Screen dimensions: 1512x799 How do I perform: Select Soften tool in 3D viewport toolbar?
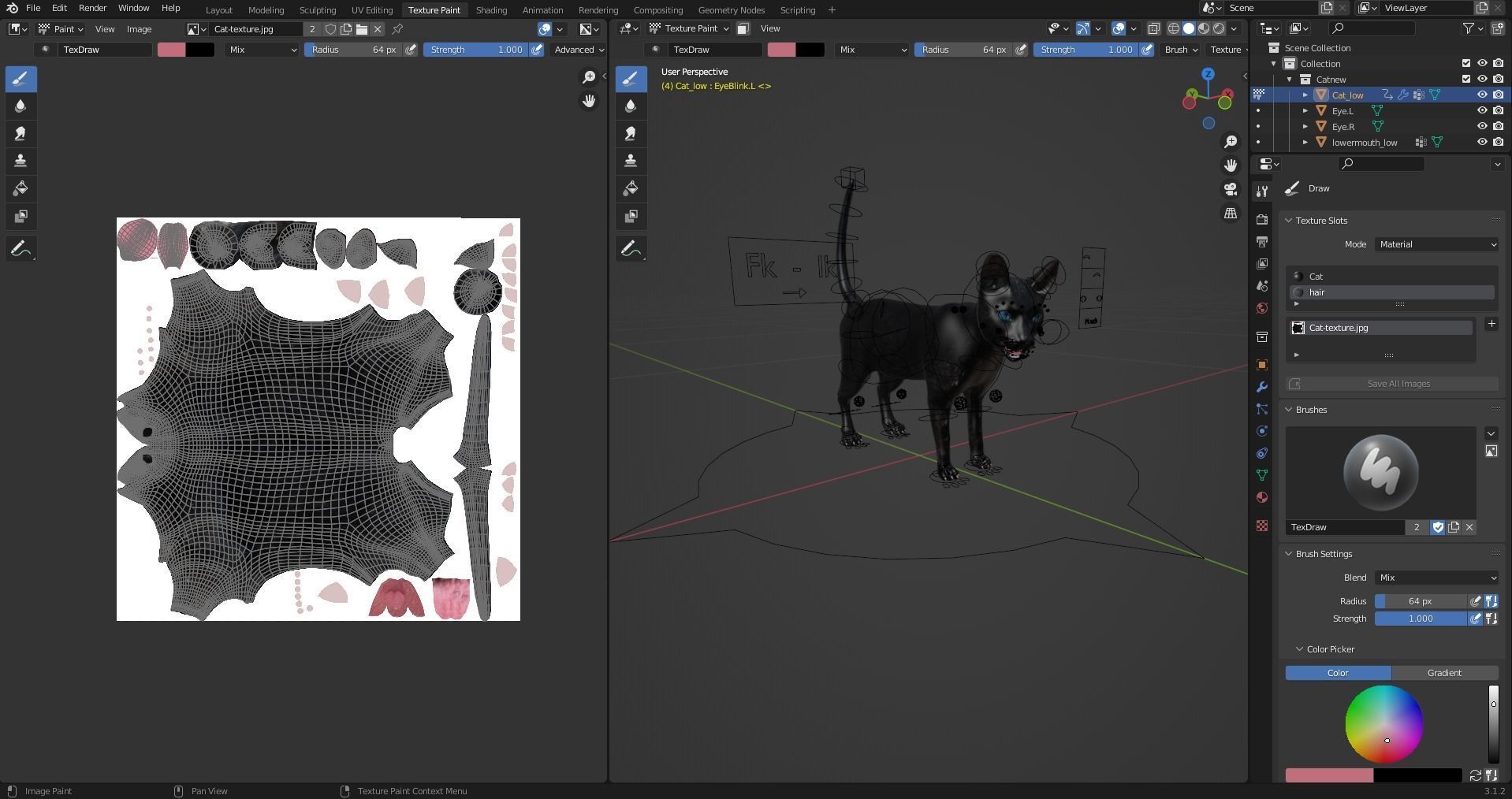click(631, 106)
